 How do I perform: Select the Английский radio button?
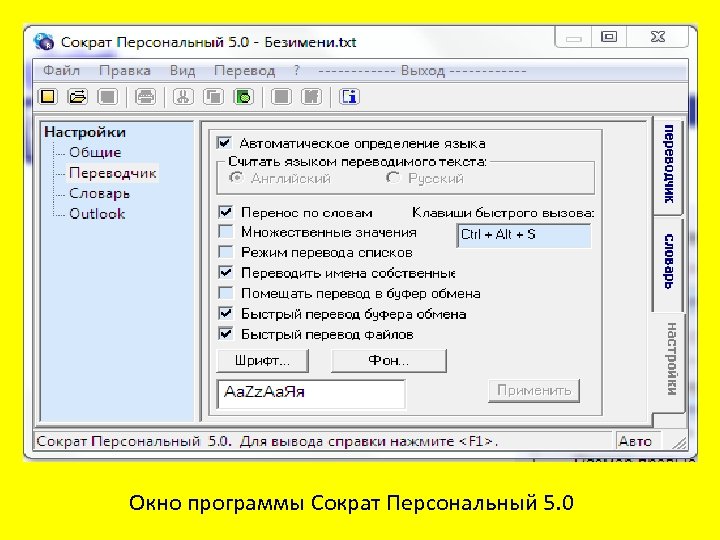point(236,178)
